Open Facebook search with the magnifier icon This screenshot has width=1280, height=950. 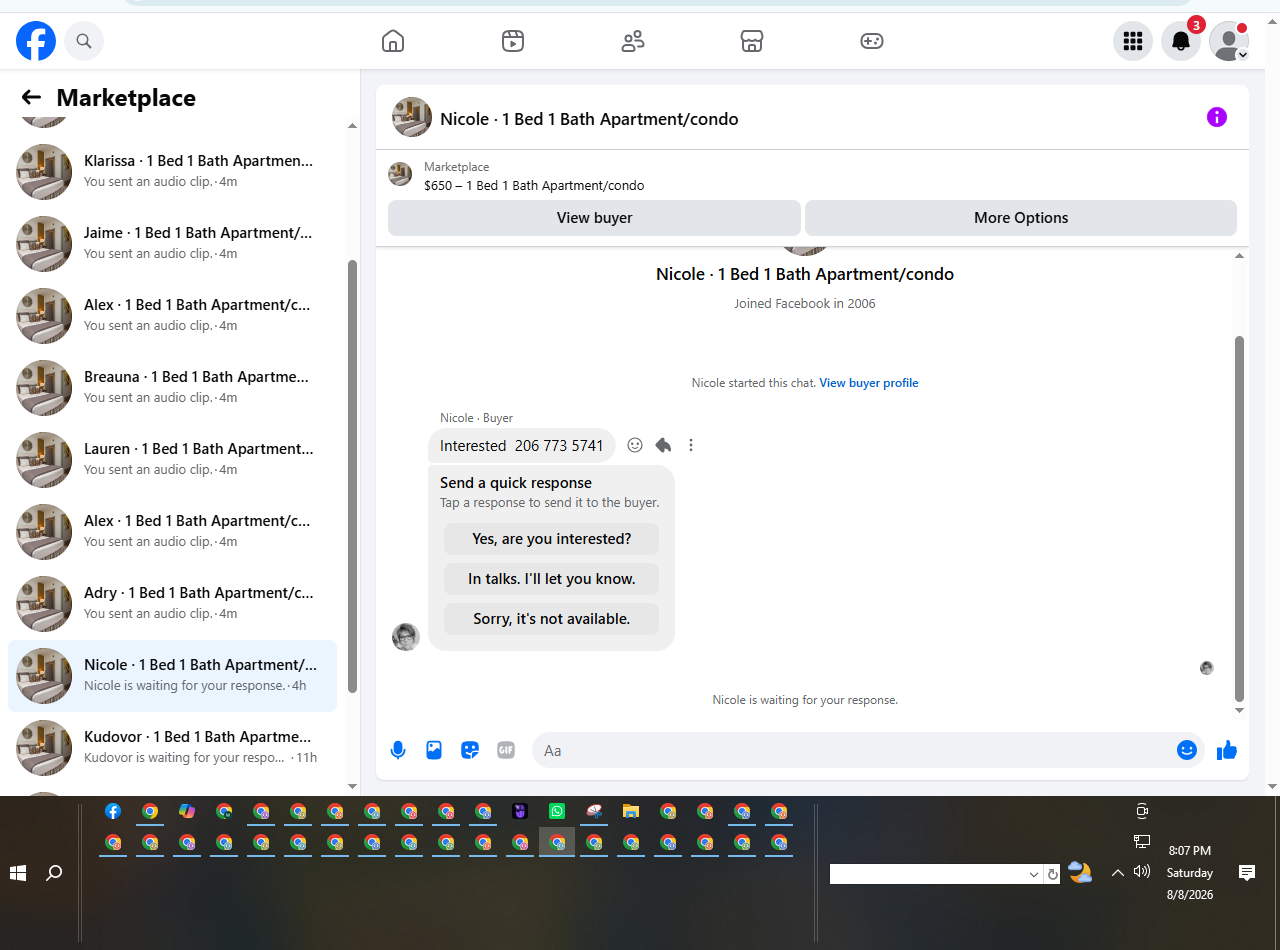click(84, 41)
